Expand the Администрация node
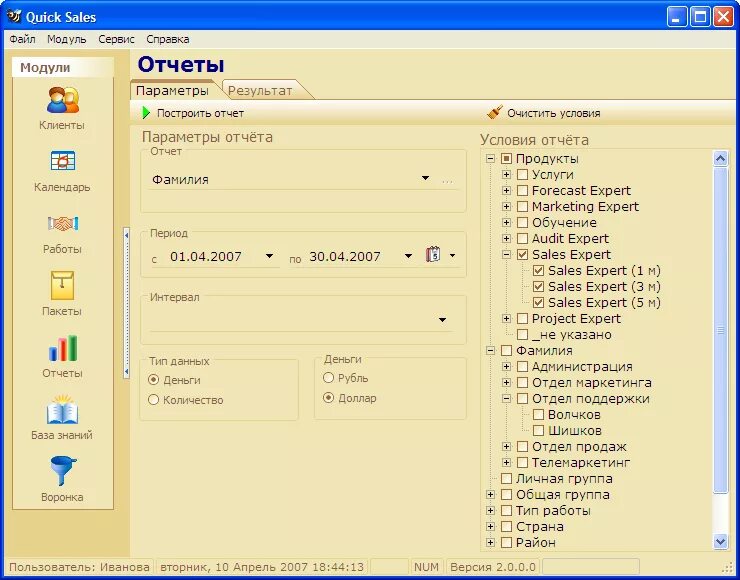This screenshot has width=740, height=580. (506, 367)
